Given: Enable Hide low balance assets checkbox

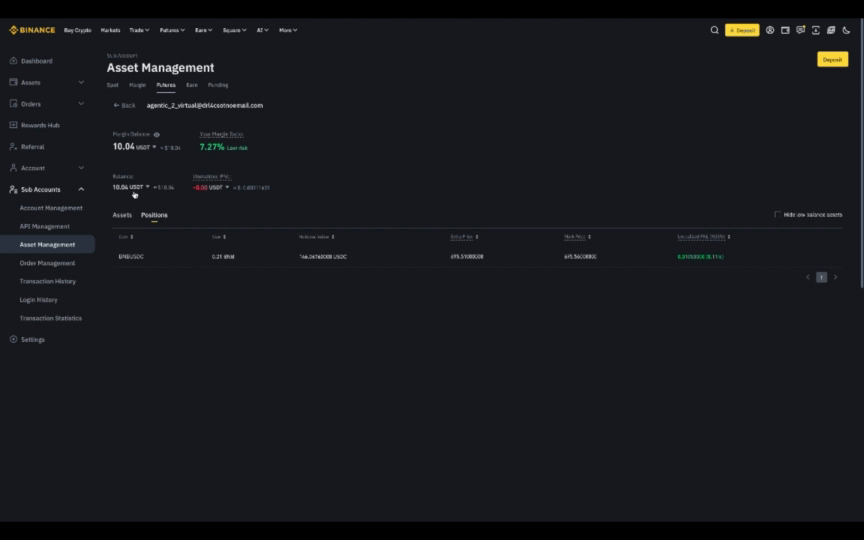Looking at the screenshot, I should click(x=777, y=214).
